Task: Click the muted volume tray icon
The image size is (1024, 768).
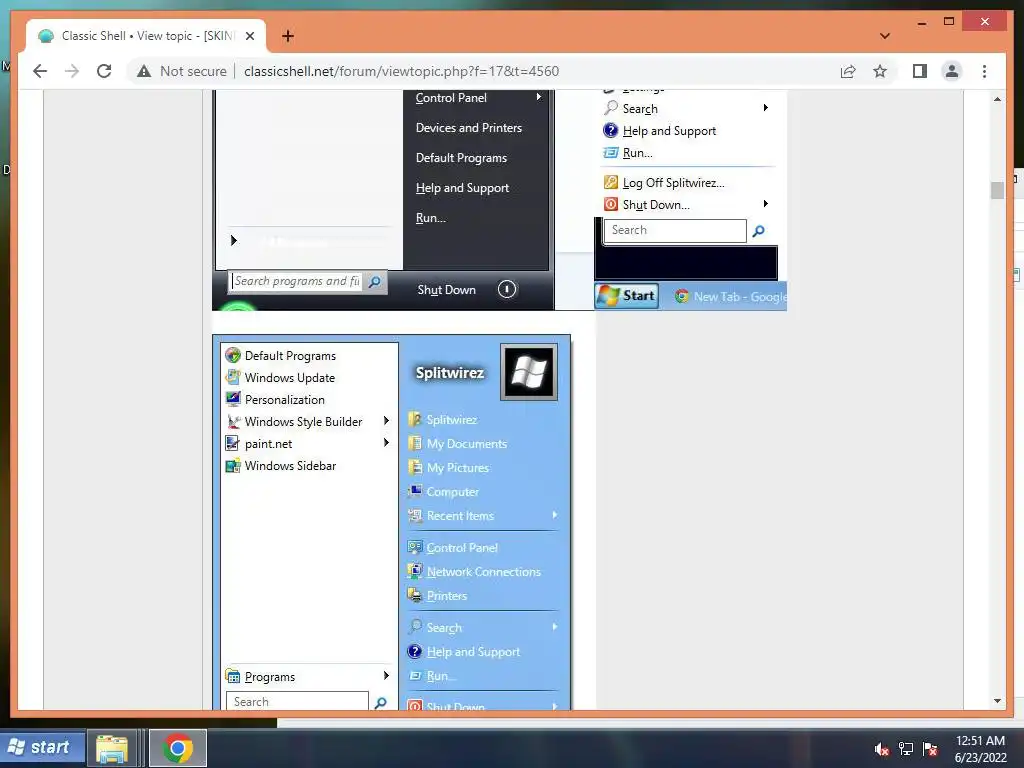Action: (x=882, y=749)
